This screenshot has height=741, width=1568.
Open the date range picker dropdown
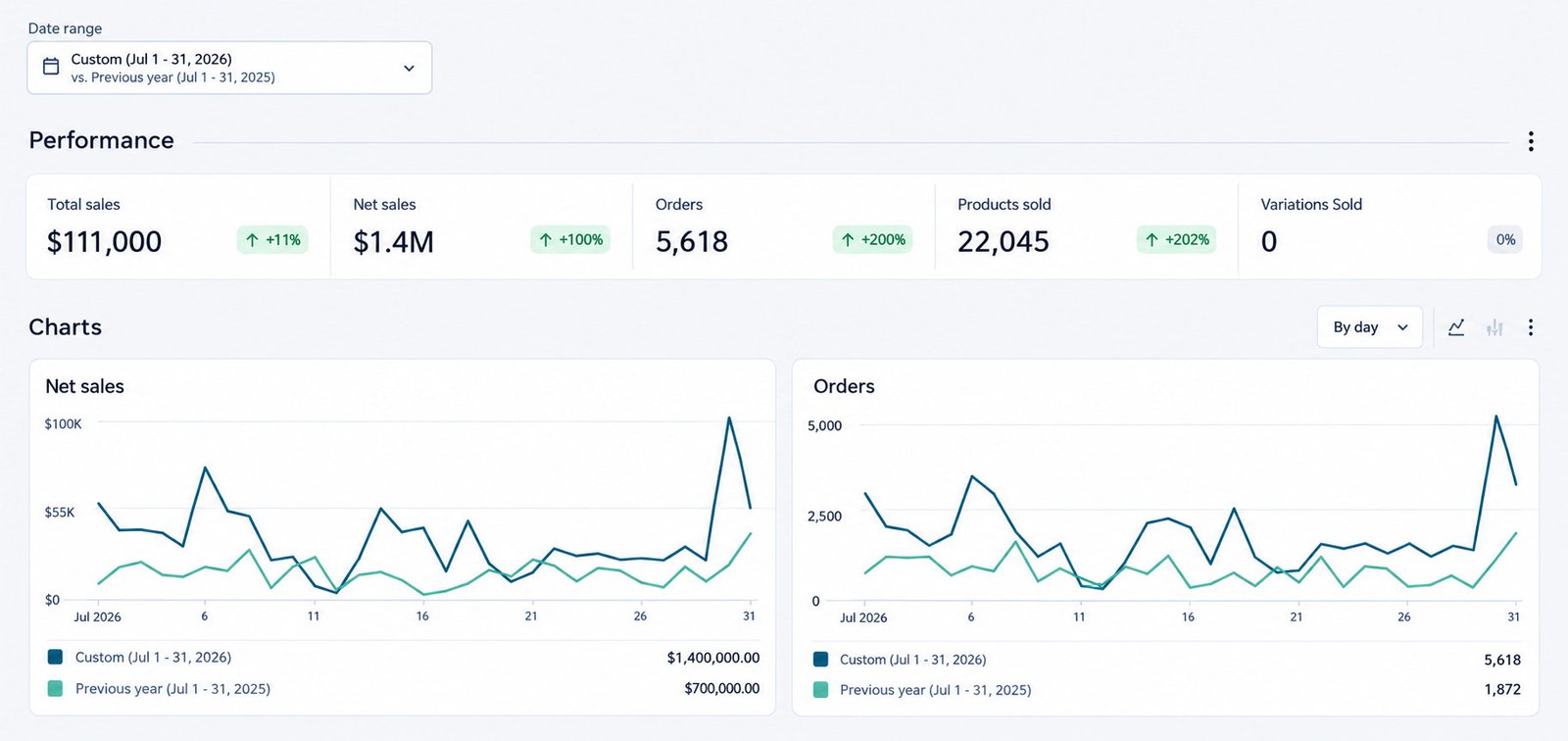coord(229,68)
